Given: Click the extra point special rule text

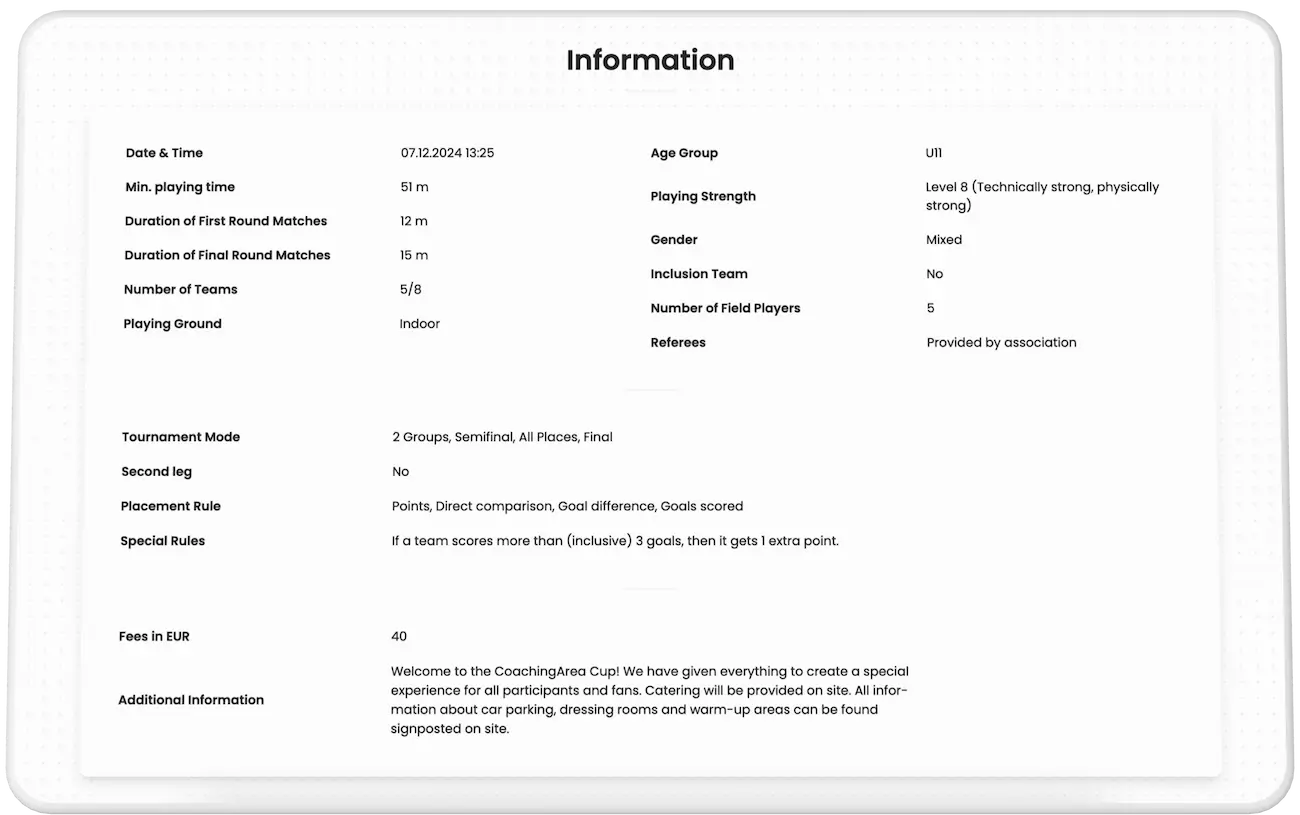Looking at the screenshot, I should pos(615,541).
